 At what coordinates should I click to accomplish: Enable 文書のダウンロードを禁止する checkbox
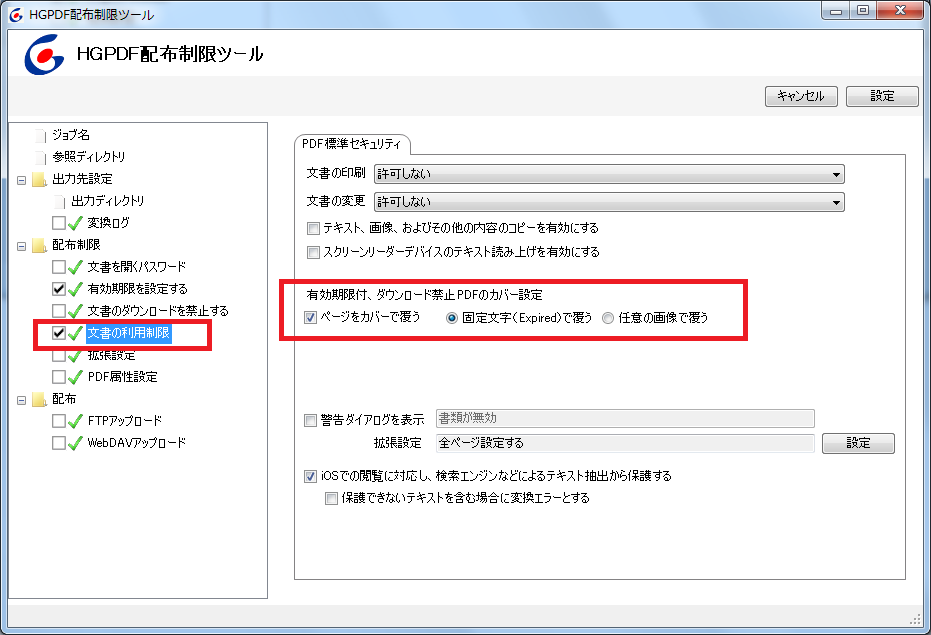click(59, 311)
